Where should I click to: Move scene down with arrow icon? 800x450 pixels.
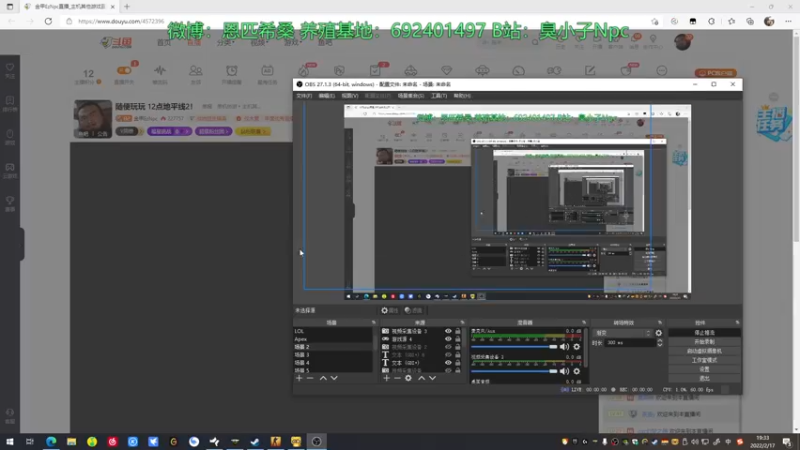click(334, 378)
